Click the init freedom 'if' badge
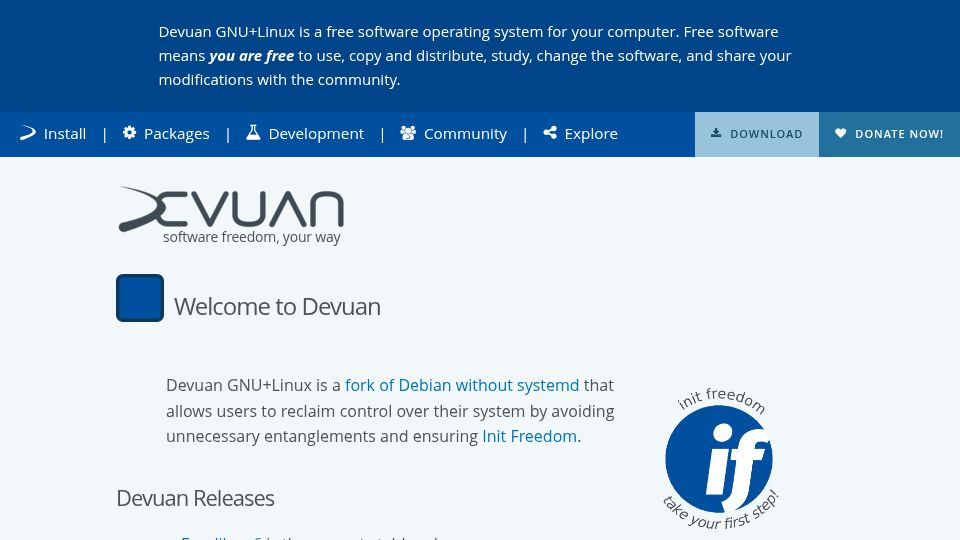The width and height of the screenshot is (960, 540). point(719,458)
